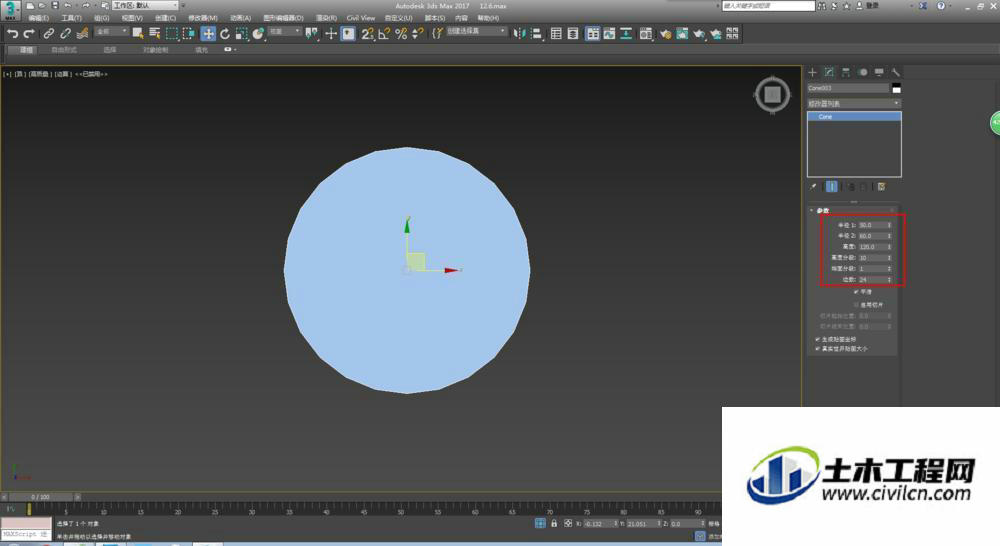
Task: Click the Configure Modifier Sets icon
Action: [x=881, y=187]
